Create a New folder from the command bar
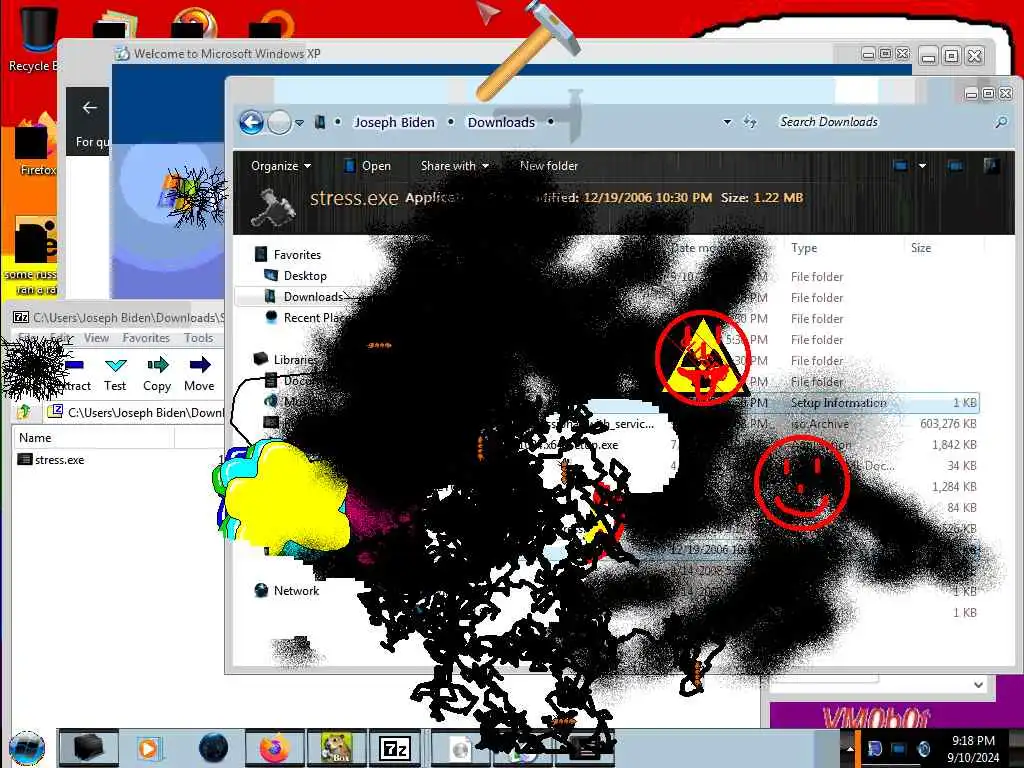This screenshot has width=1024, height=768. [x=549, y=166]
